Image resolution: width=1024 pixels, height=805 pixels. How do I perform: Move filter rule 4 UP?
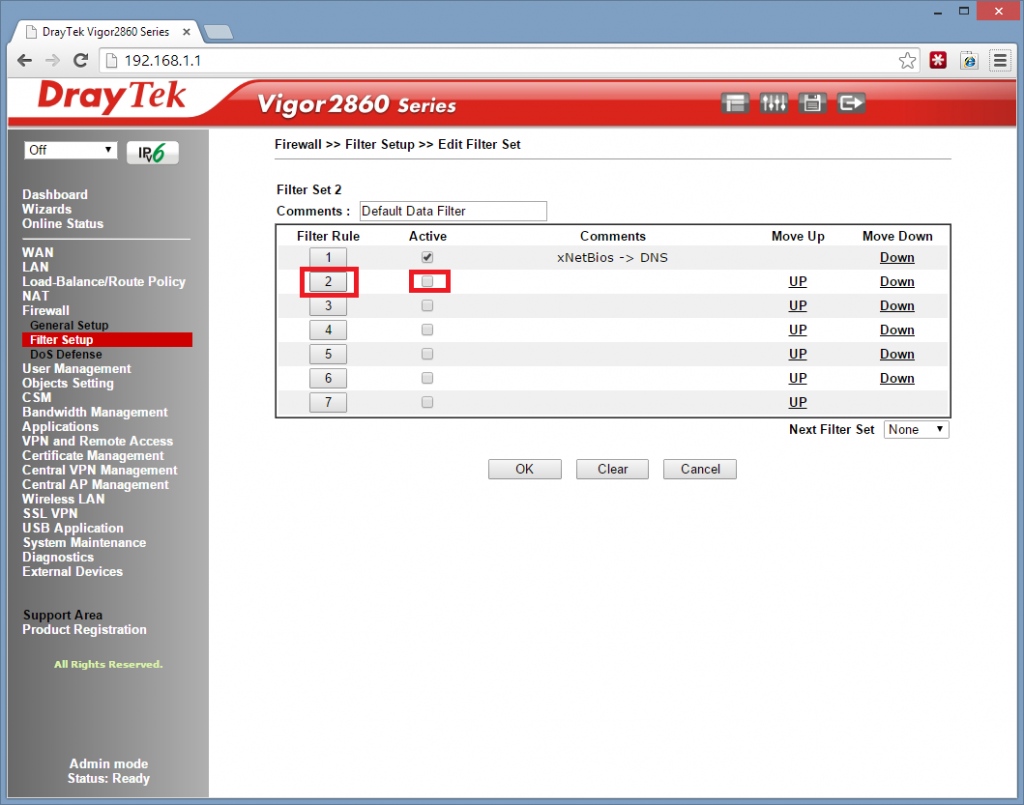[x=797, y=330]
